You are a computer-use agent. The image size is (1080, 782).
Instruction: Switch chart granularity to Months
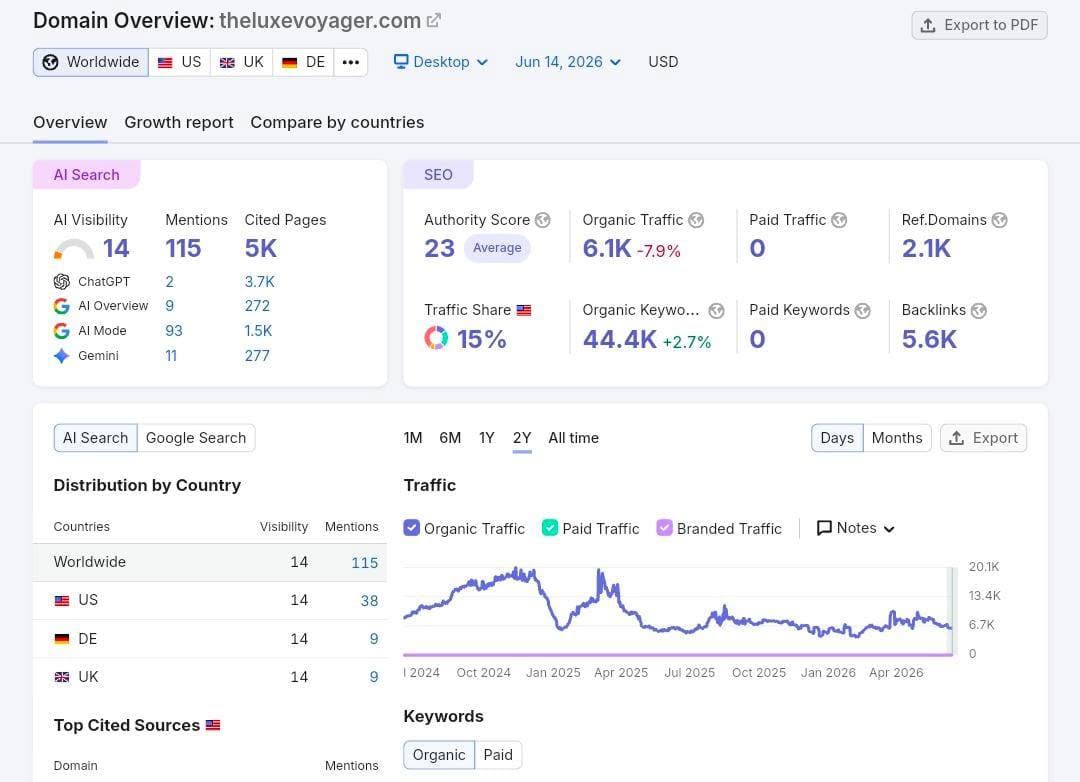(897, 438)
